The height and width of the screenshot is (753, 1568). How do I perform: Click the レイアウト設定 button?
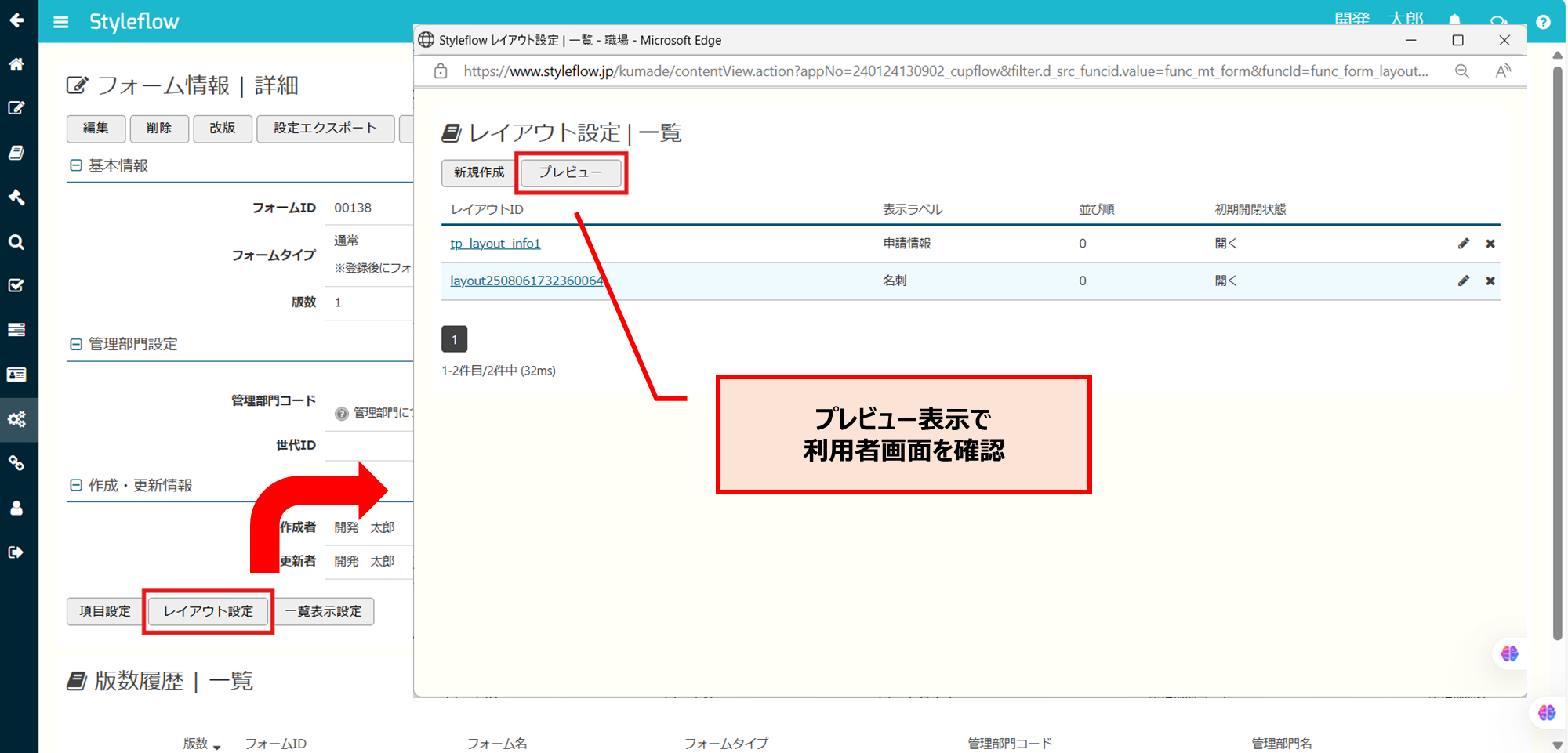pos(207,611)
